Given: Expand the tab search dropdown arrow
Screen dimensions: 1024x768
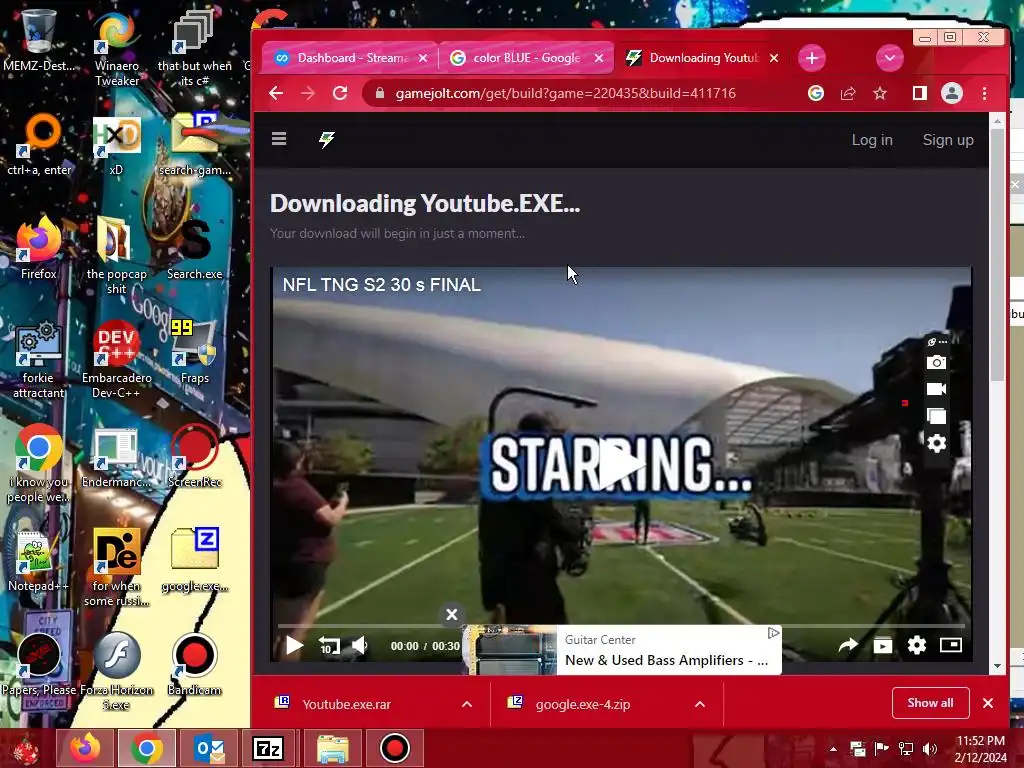Looking at the screenshot, I should point(889,58).
